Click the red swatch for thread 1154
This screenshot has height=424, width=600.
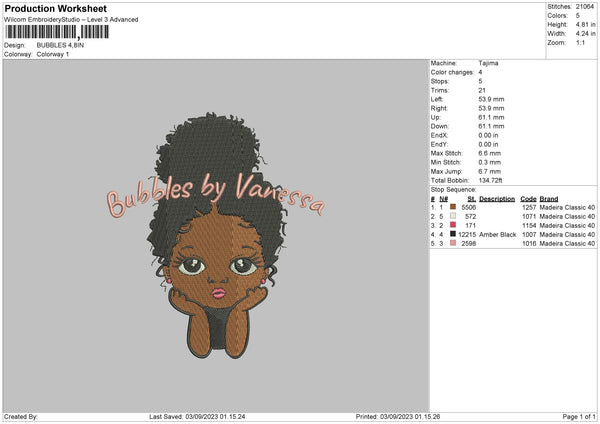pos(453,225)
